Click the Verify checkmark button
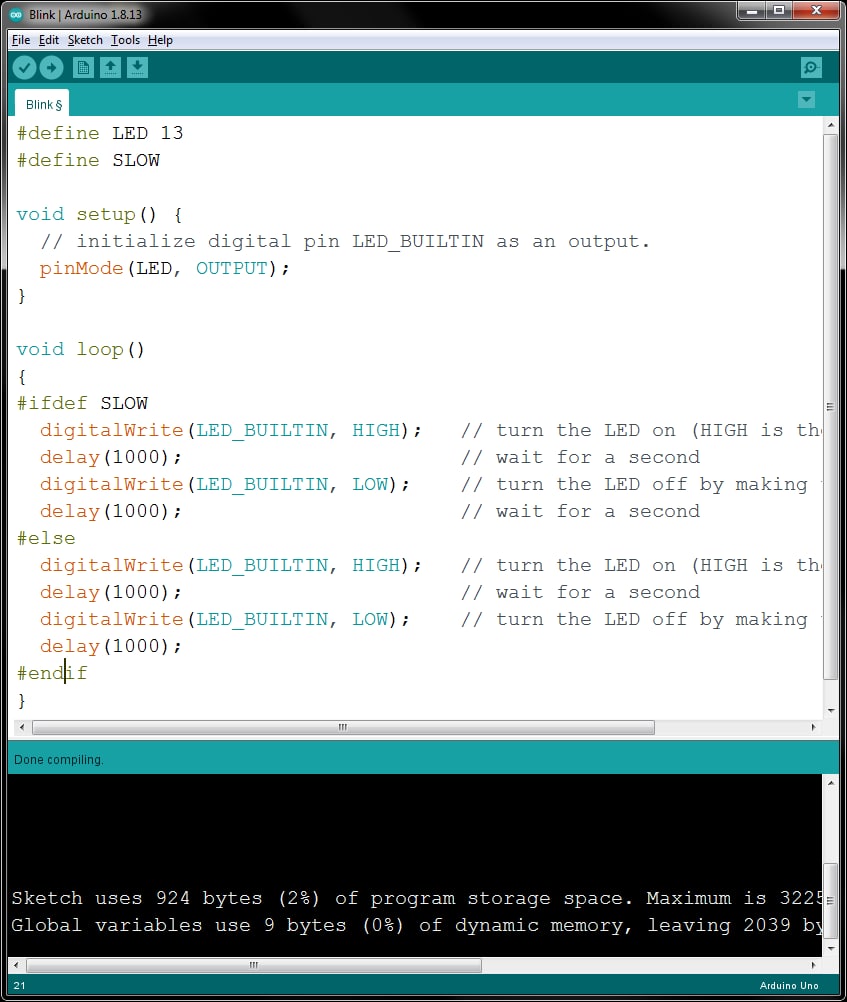Screen dimensions: 847x1002 click(24, 67)
